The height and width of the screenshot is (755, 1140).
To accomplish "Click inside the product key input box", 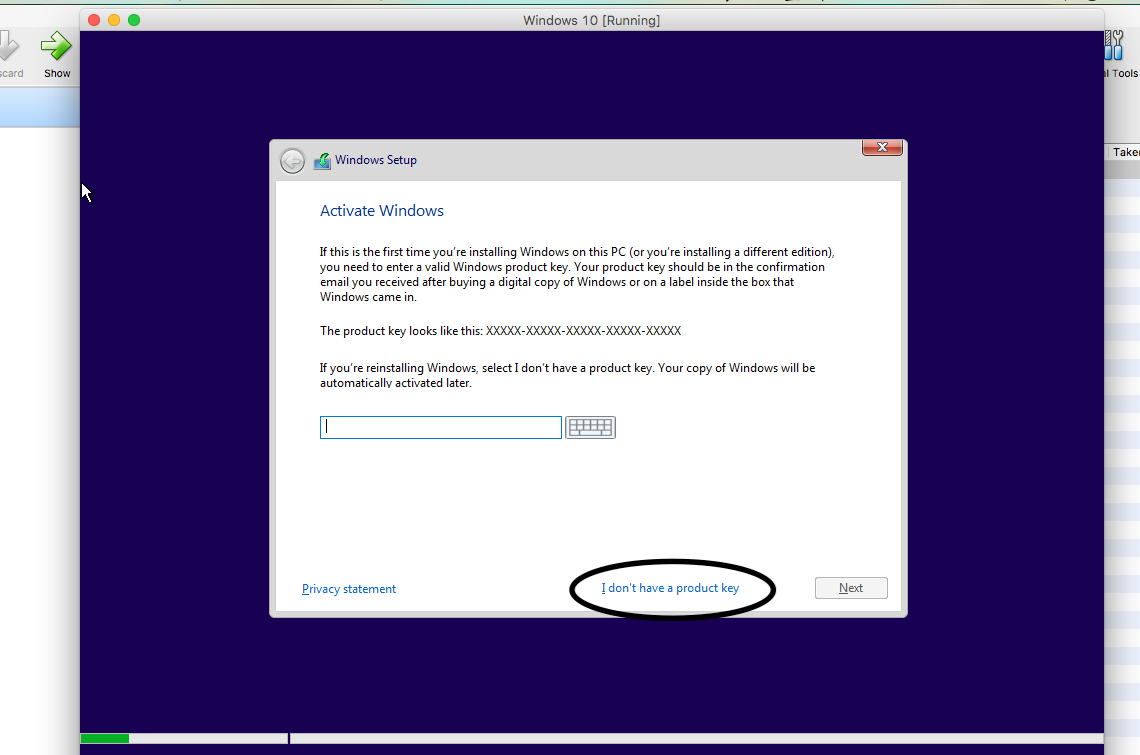I will pyautogui.click(x=440, y=427).
